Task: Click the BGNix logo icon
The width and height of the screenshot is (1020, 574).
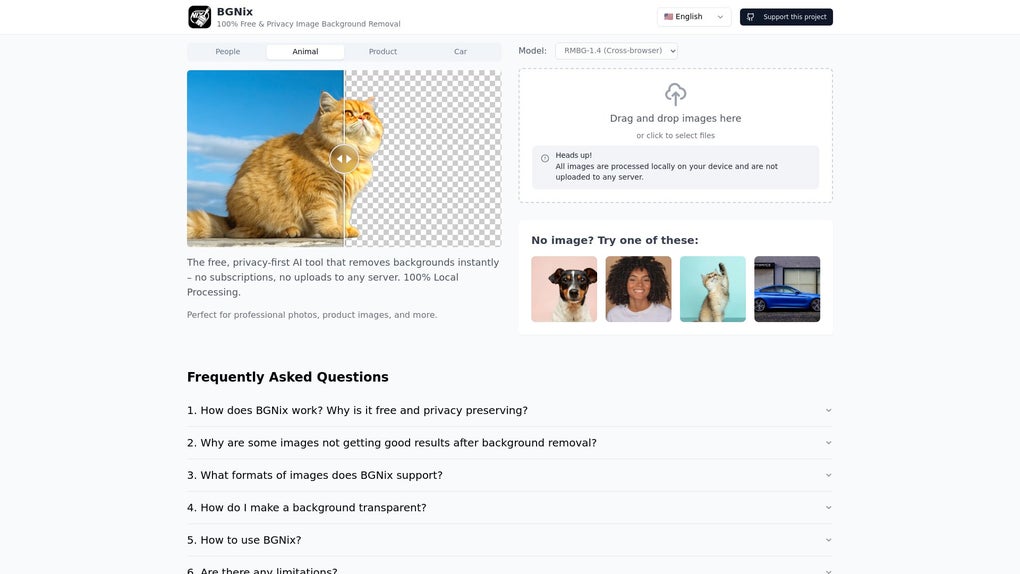Action: (200, 17)
